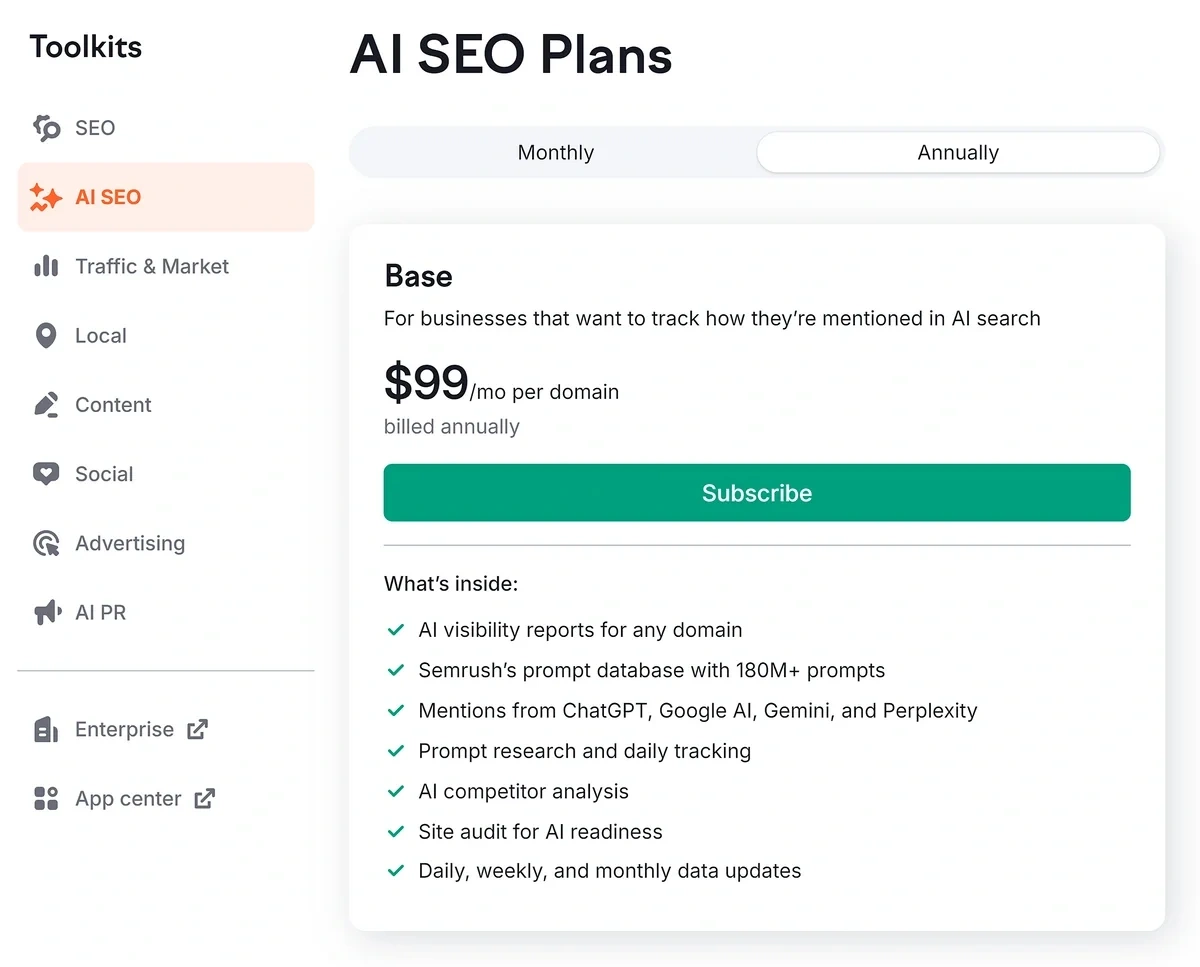
Task: Select the Content toolkit label
Action: (113, 405)
